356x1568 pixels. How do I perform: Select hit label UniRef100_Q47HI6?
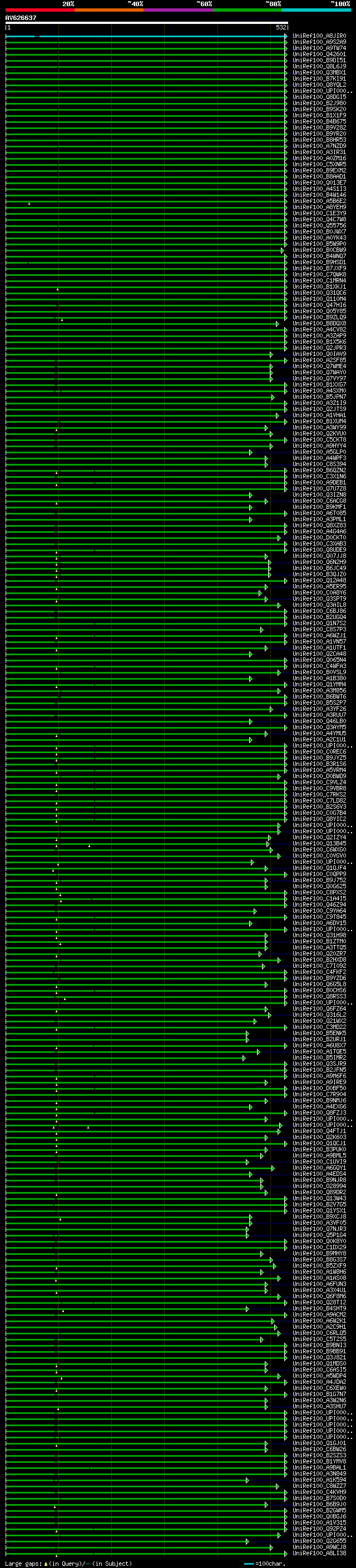pos(319,305)
